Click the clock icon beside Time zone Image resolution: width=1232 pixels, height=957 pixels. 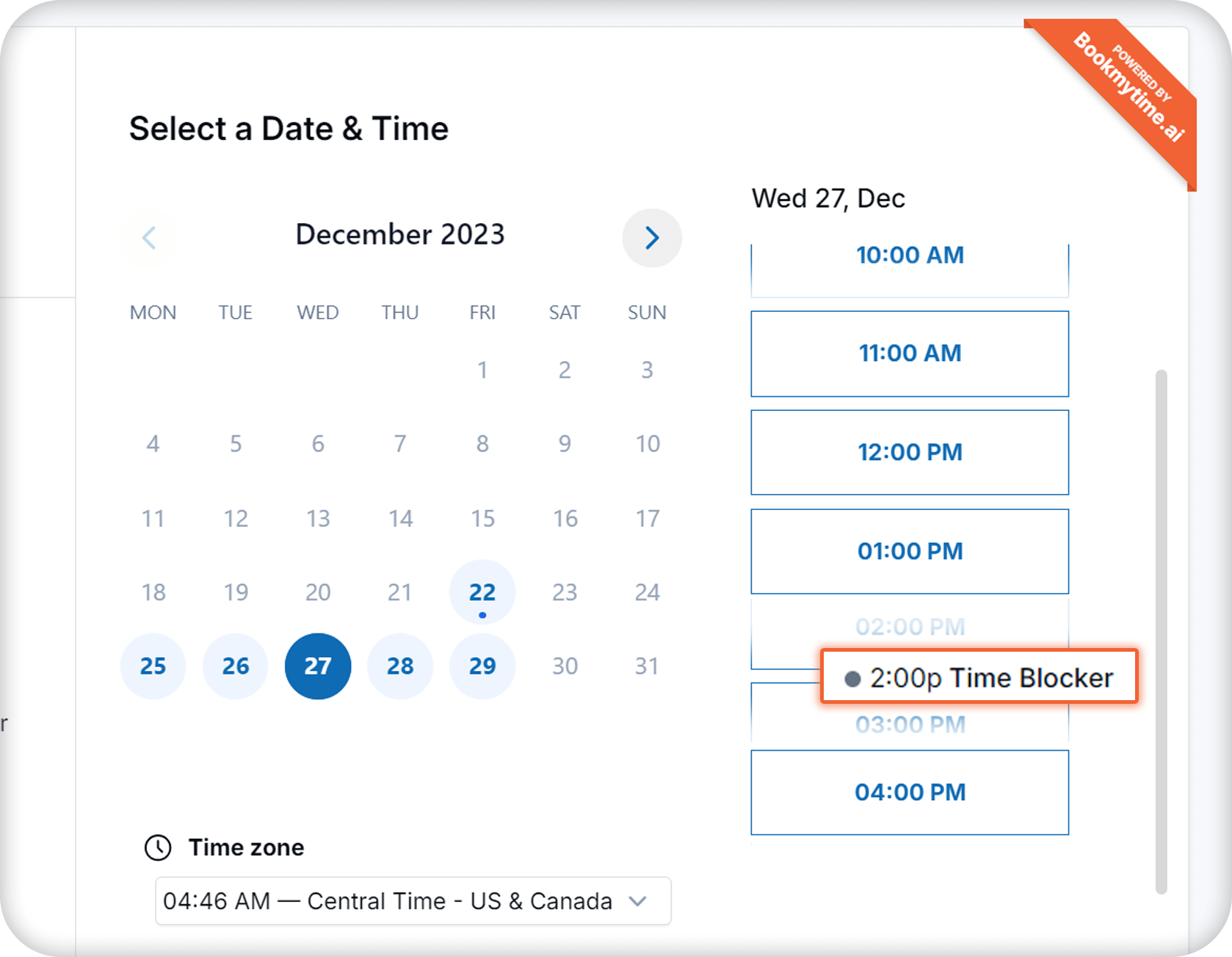(x=158, y=848)
